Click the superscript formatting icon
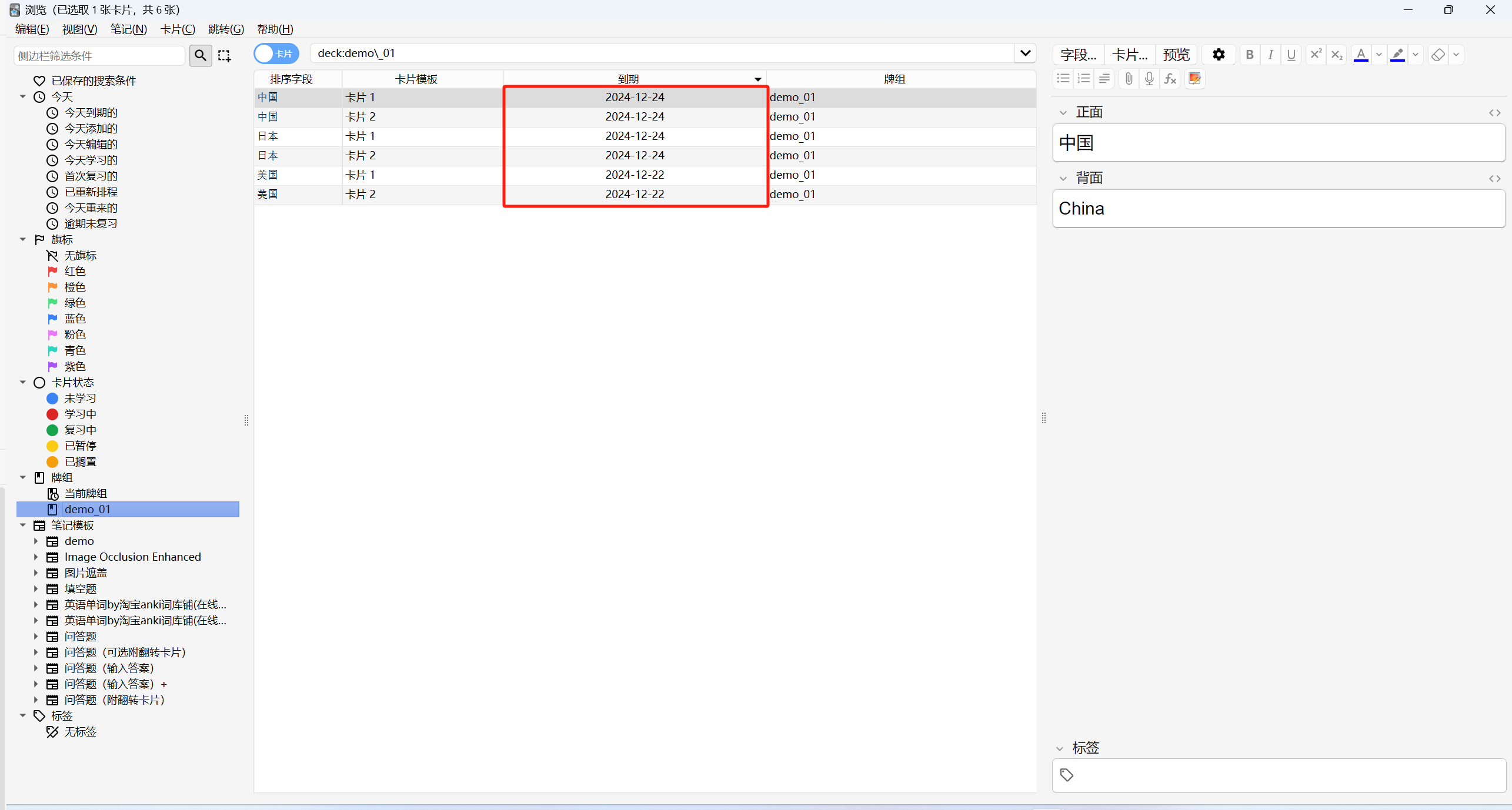This screenshot has height=810, width=1512. (x=1316, y=55)
